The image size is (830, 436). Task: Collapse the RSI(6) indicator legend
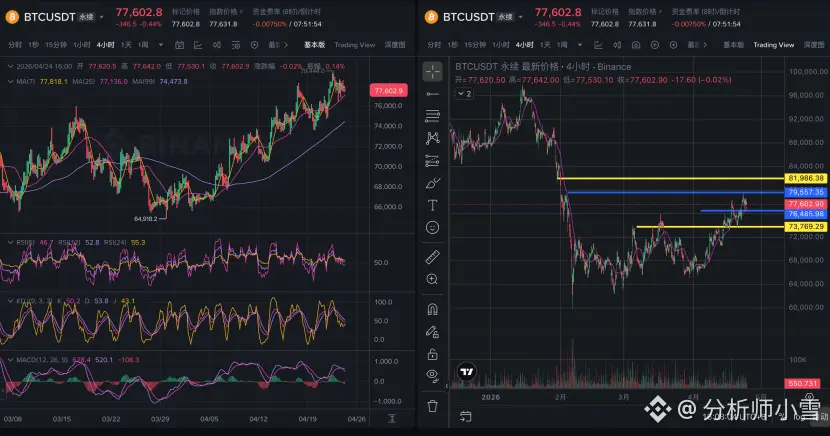10,242
